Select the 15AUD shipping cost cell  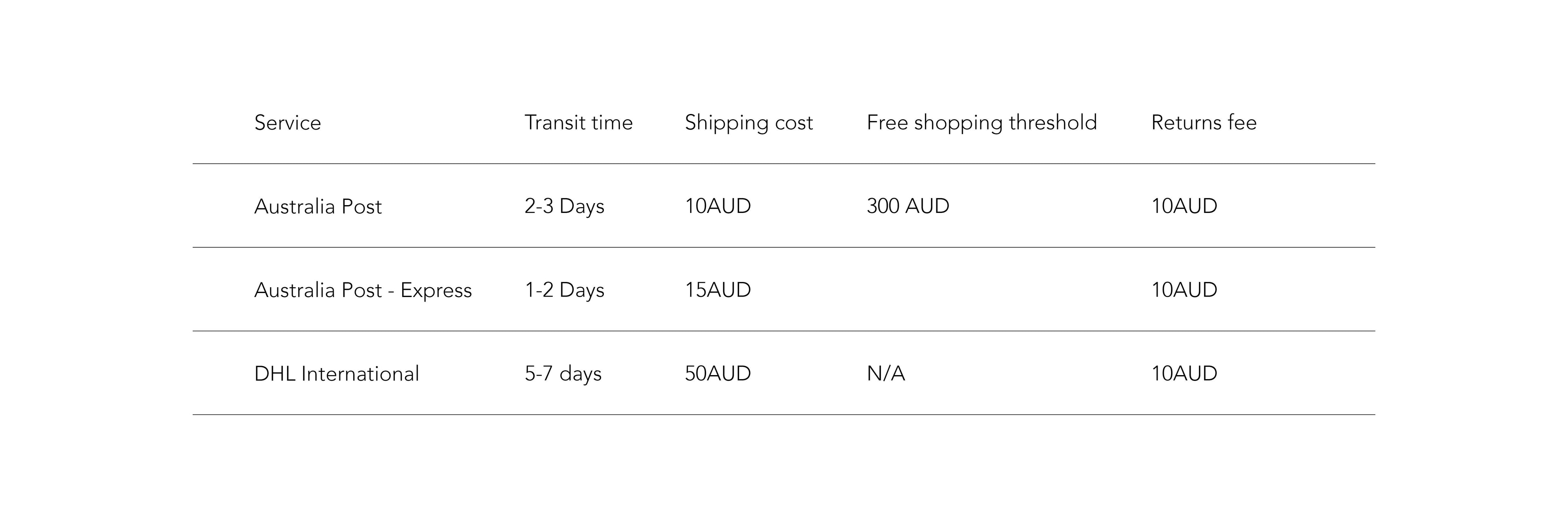point(718,290)
